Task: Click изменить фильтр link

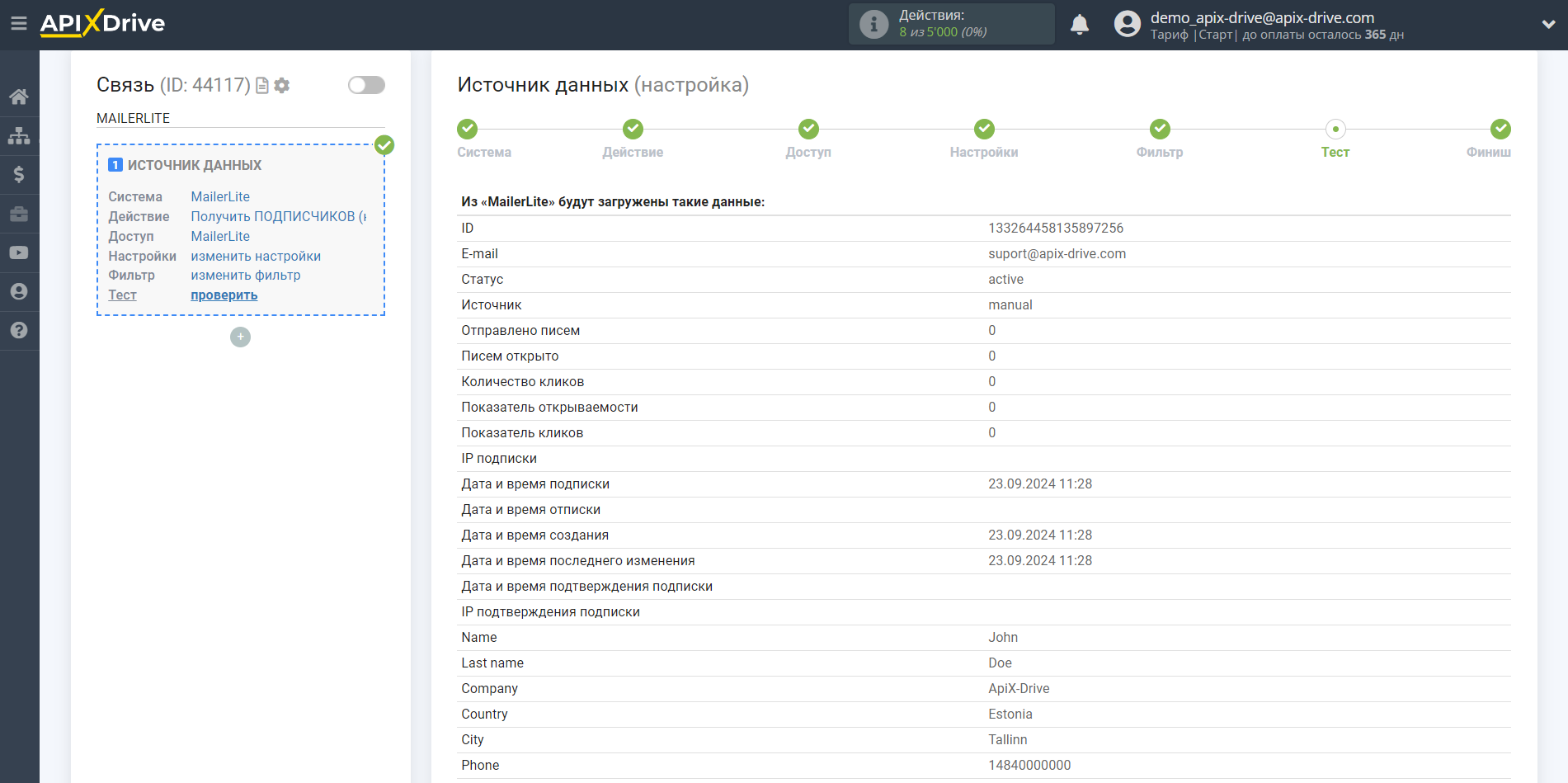Action: (x=246, y=275)
